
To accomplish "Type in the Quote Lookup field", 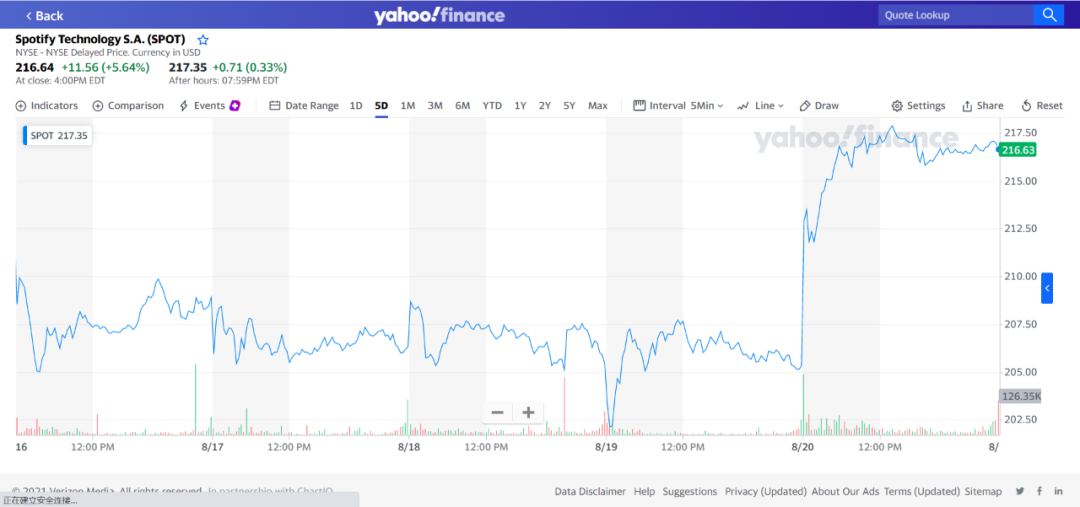I will coord(955,15).
